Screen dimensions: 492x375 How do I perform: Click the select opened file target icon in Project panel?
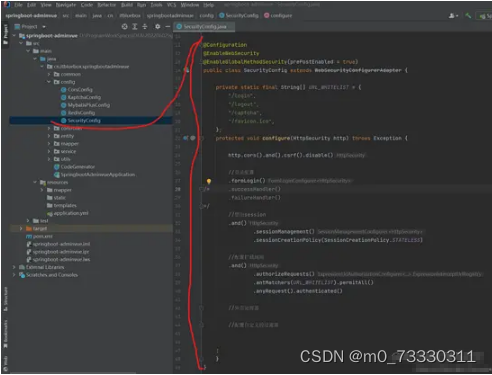click(x=124, y=26)
